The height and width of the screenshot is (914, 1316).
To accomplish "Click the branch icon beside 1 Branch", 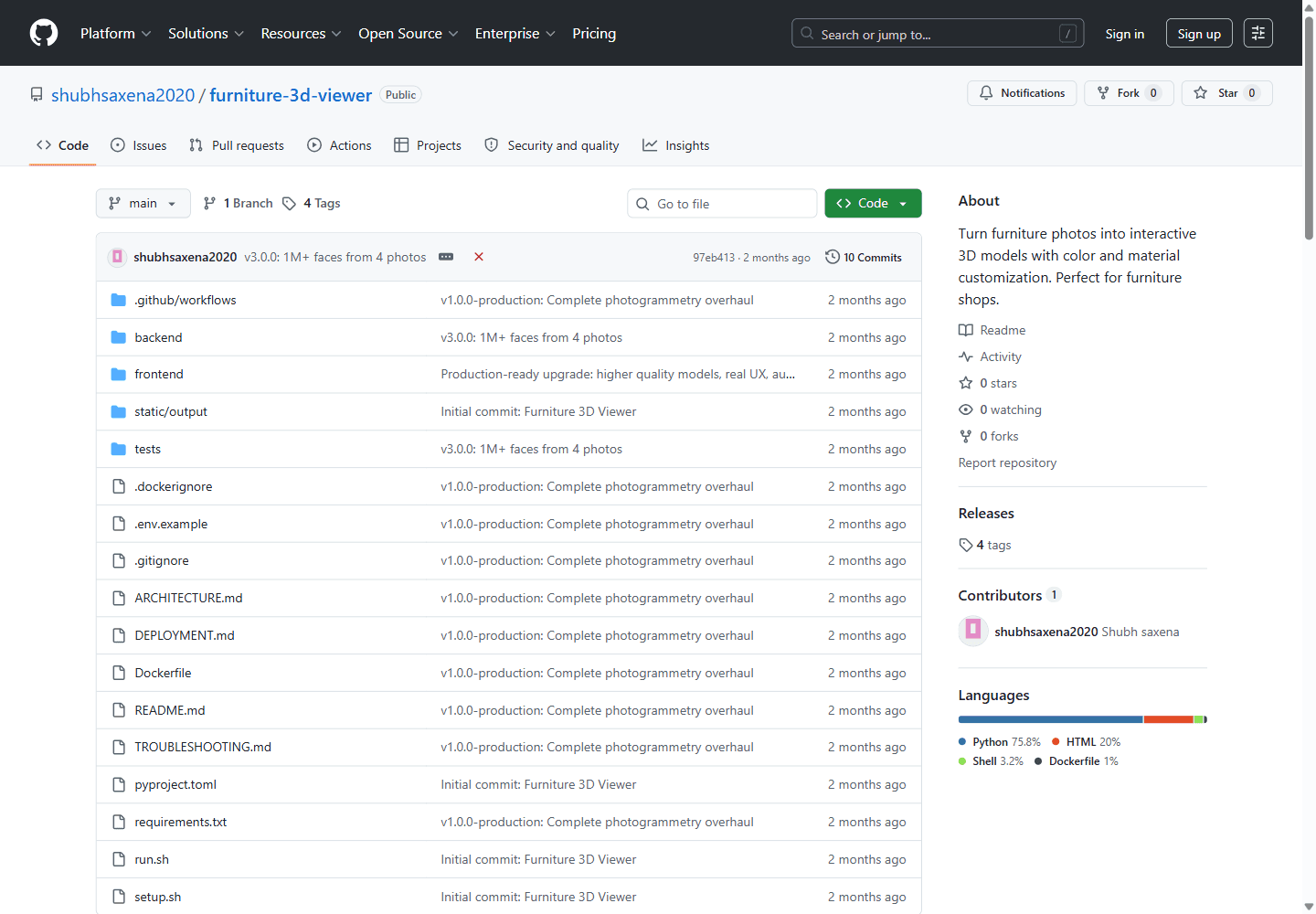I will click(x=209, y=203).
